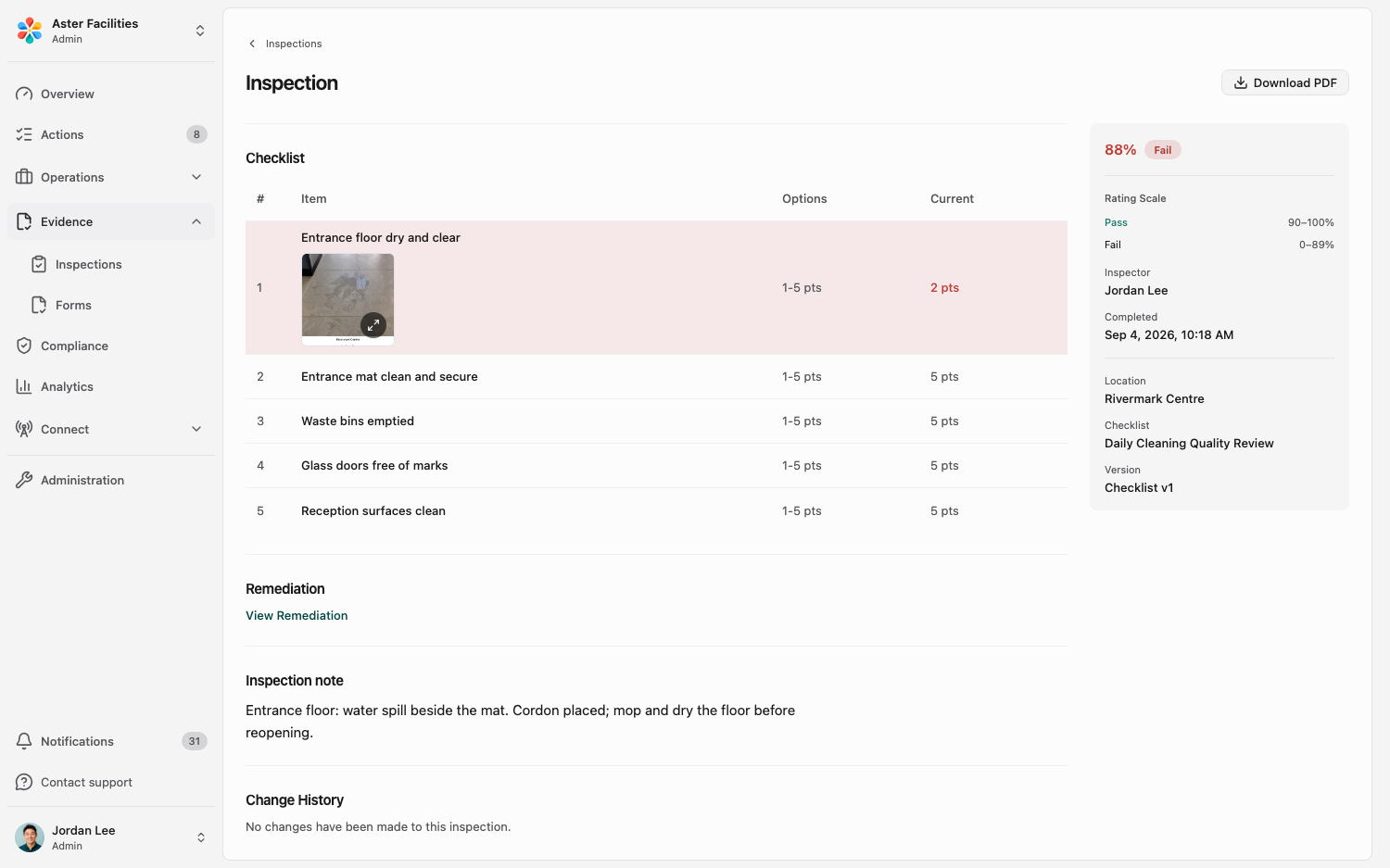
Task: Open the Aster Facilities workspace switcher chevron
Action: (200, 31)
